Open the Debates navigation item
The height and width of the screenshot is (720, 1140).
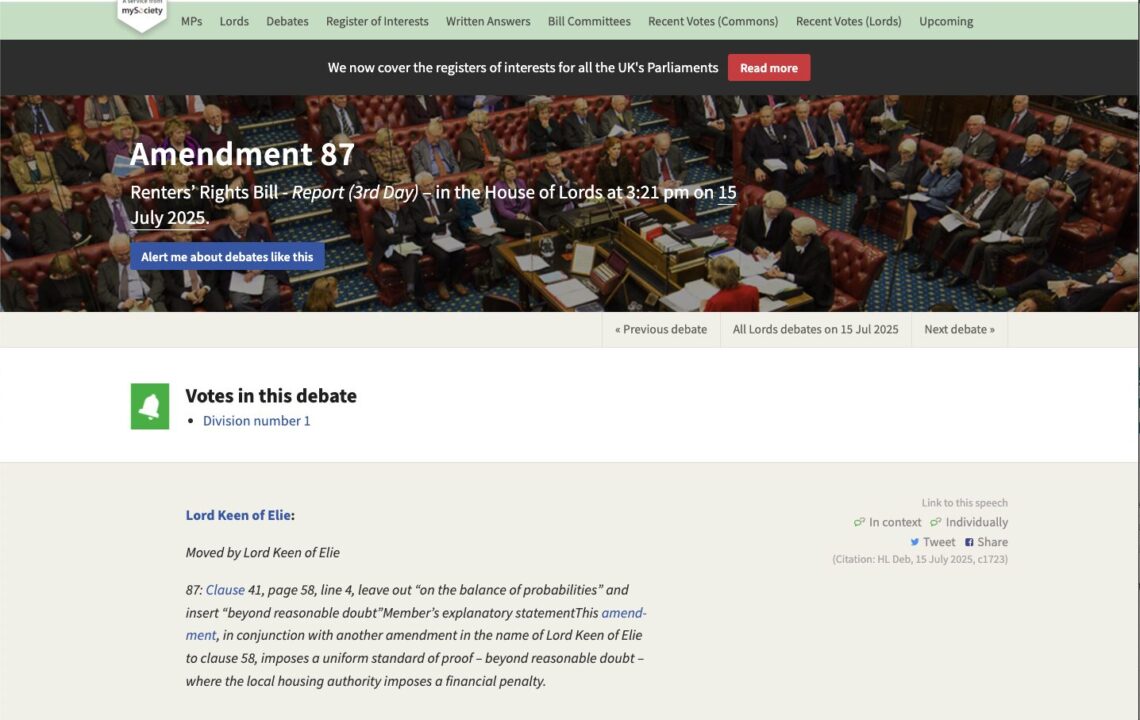tap(287, 21)
